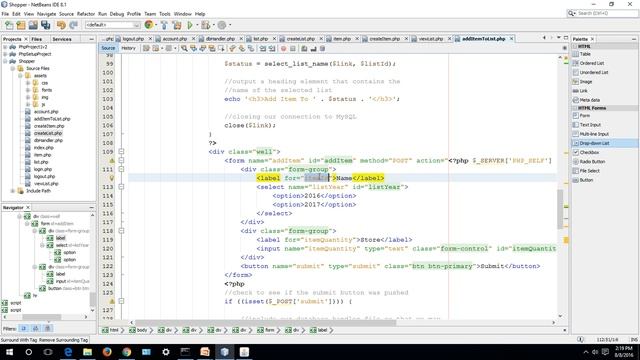This screenshot has height=360, width=640.
Task: Open the Refactor menu
Action: [86, 14]
